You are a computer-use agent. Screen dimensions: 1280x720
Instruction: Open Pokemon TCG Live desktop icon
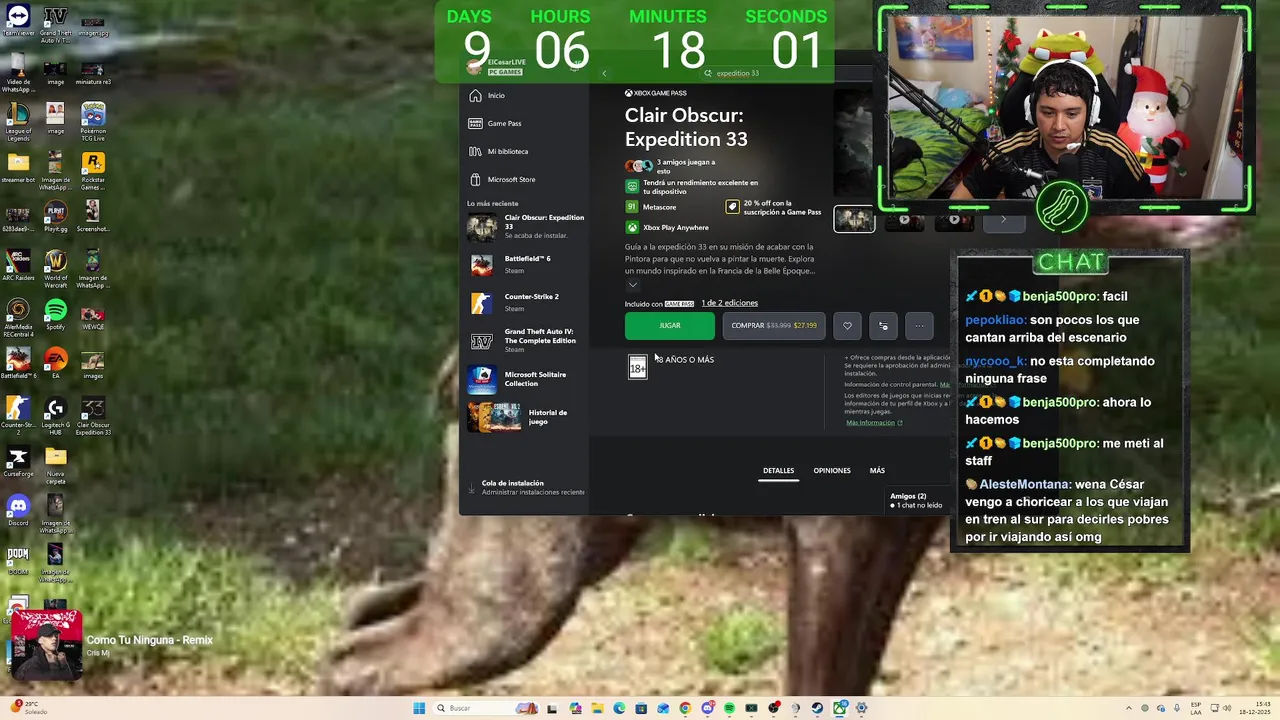coord(93,122)
